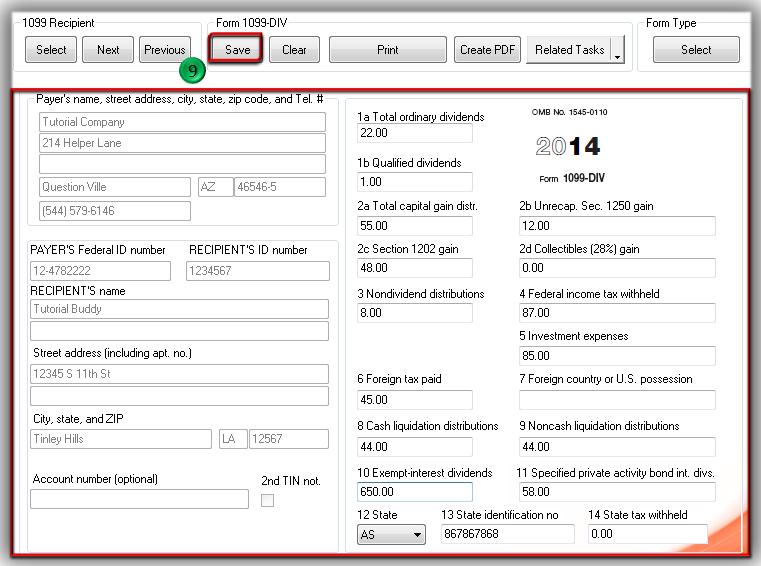
Task: Click Select under 1099 Recipient
Action: [51, 49]
